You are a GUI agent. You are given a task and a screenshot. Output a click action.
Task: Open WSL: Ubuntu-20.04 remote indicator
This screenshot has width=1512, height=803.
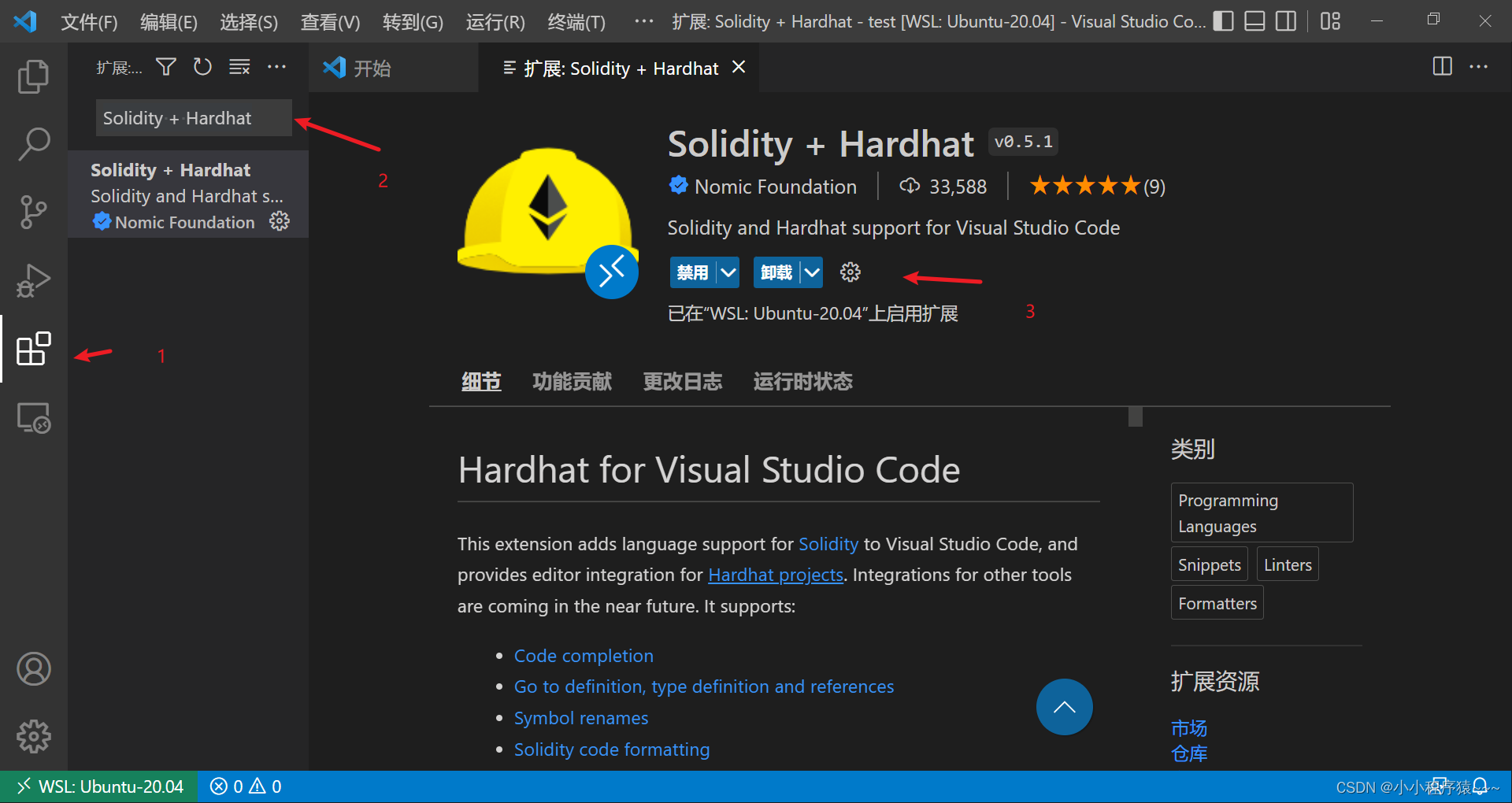click(x=99, y=786)
